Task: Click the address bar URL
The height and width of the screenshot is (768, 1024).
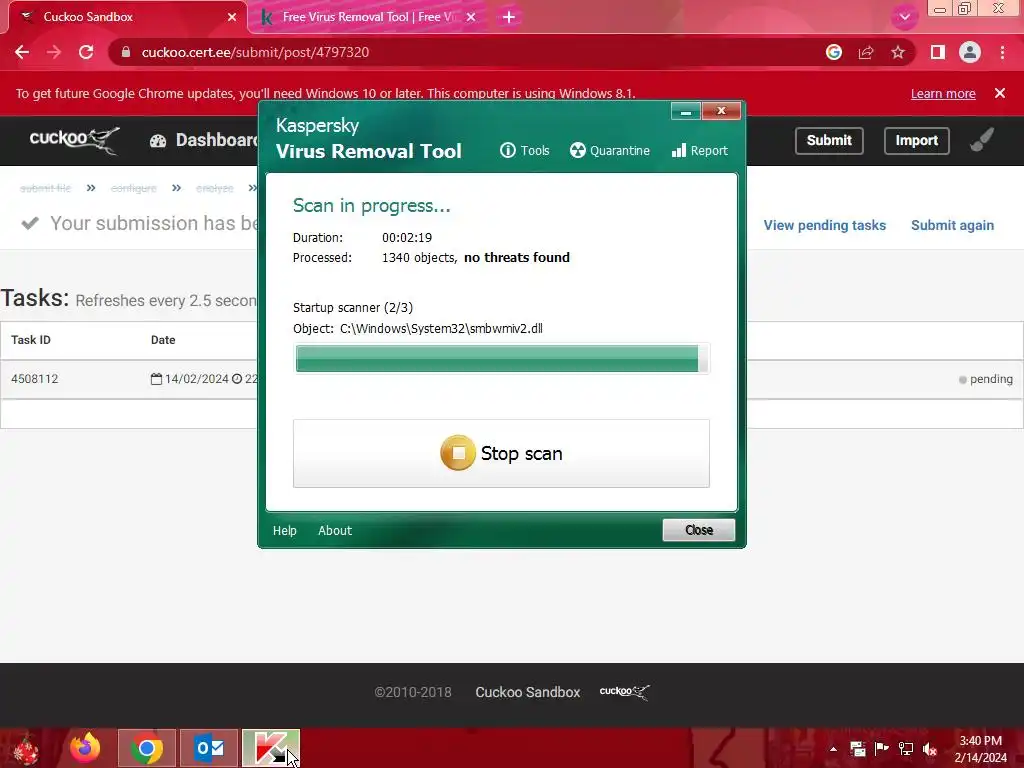Action: (255, 52)
